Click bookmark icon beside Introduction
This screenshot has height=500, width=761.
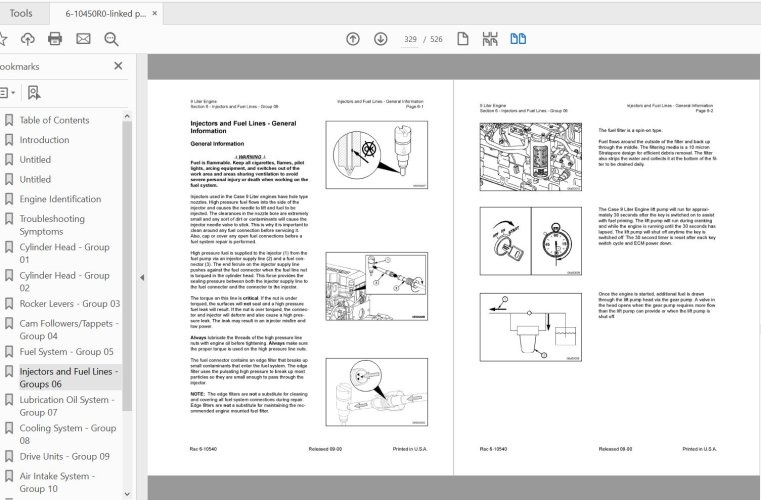click(x=9, y=140)
